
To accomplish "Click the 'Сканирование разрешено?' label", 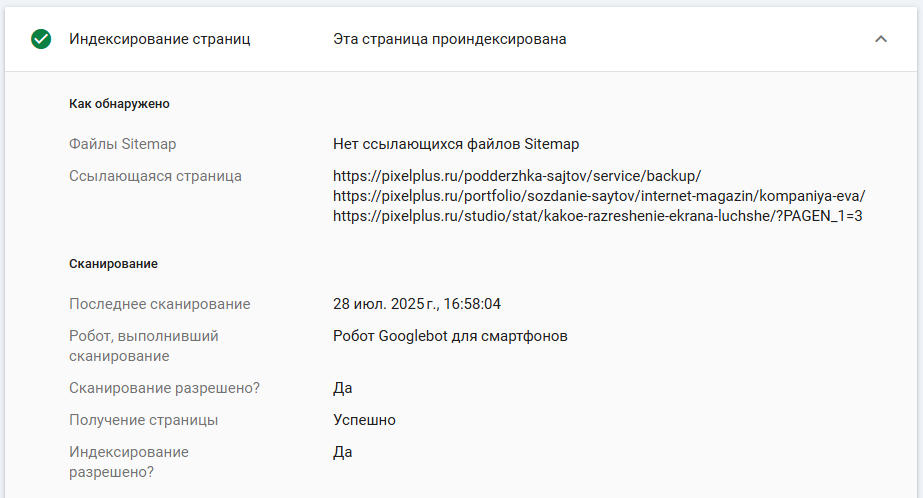I will (x=171, y=388).
